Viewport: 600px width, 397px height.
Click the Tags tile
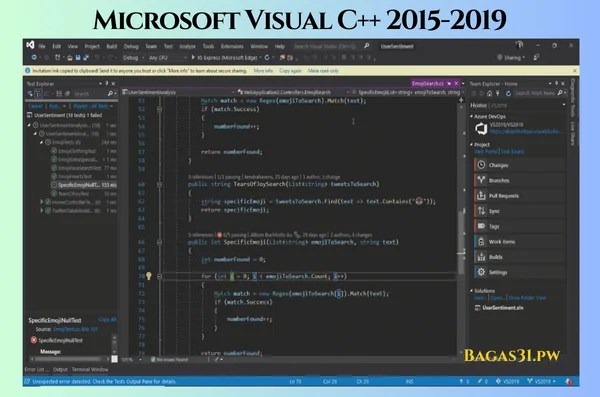click(x=519, y=226)
